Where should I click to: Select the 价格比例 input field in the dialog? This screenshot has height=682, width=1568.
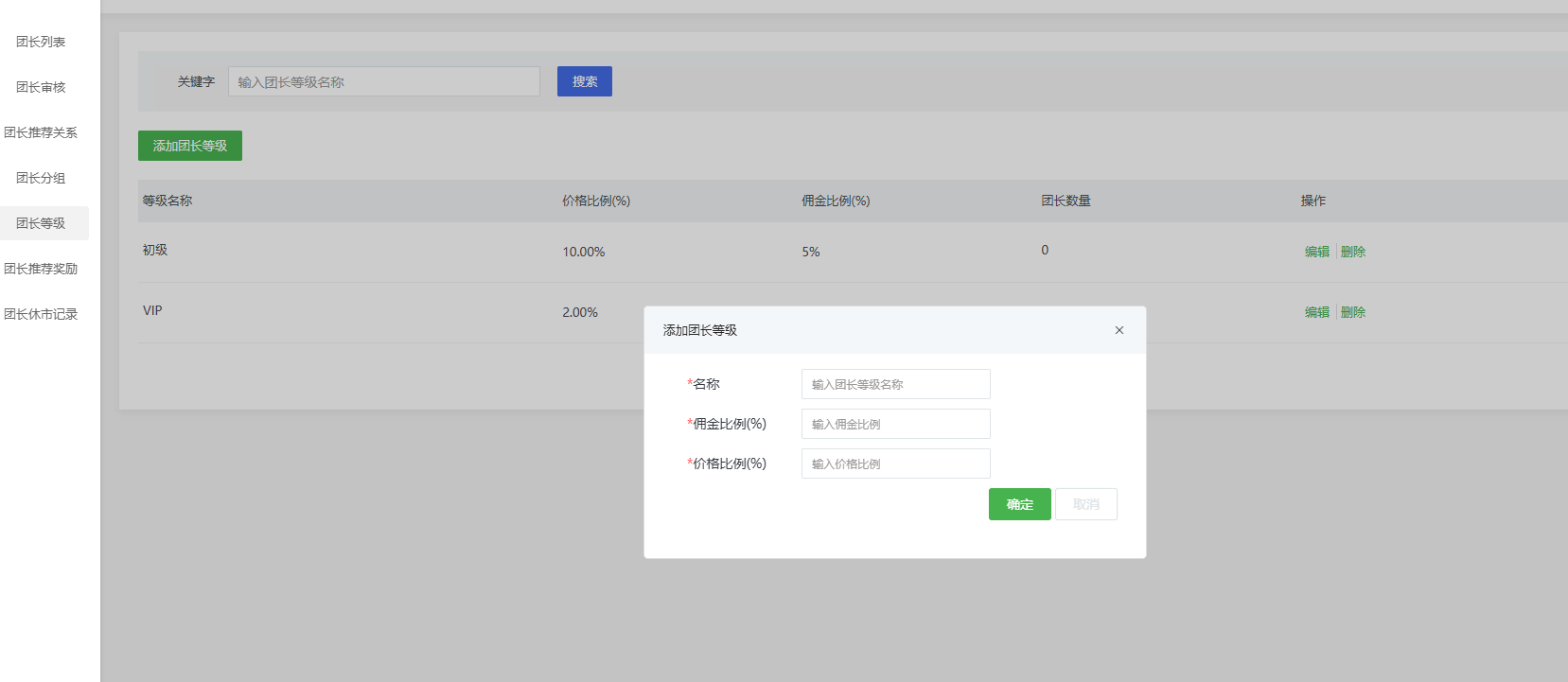(895, 463)
